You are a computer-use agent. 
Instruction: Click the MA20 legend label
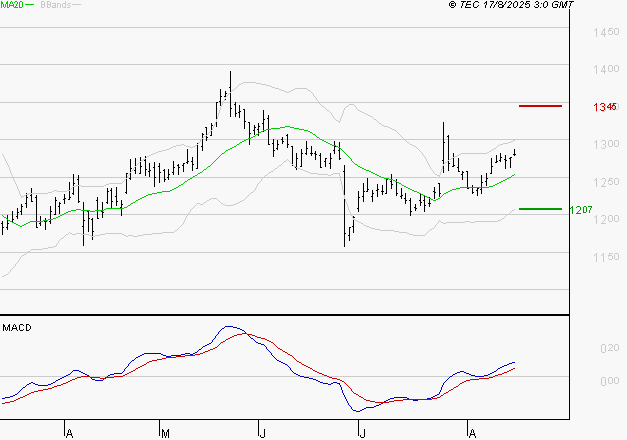coord(11,5)
